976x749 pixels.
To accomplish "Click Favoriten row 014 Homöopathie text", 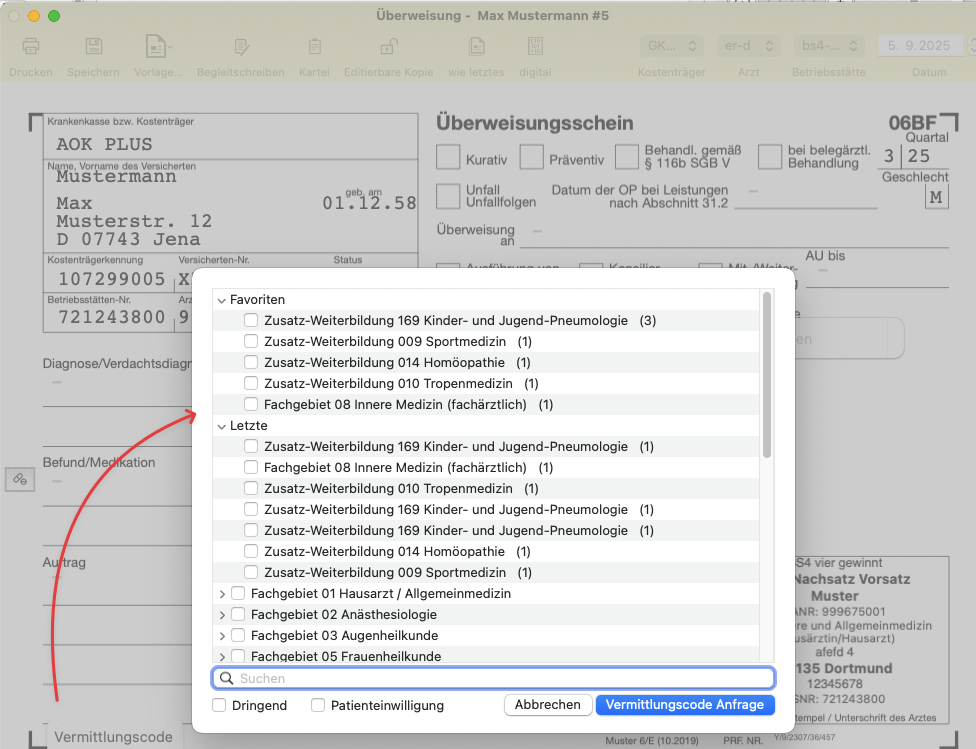I will [x=384, y=362].
